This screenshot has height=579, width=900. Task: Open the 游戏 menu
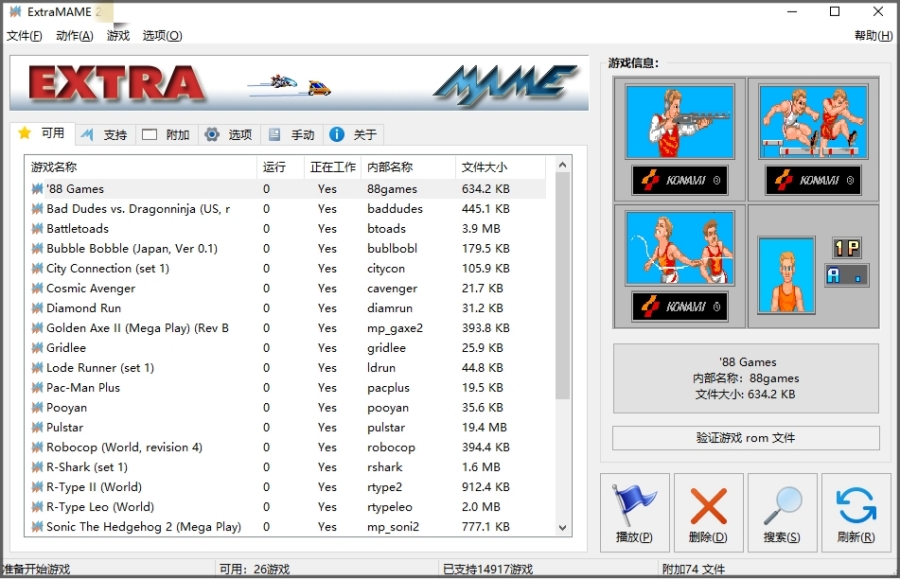point(117,35)
